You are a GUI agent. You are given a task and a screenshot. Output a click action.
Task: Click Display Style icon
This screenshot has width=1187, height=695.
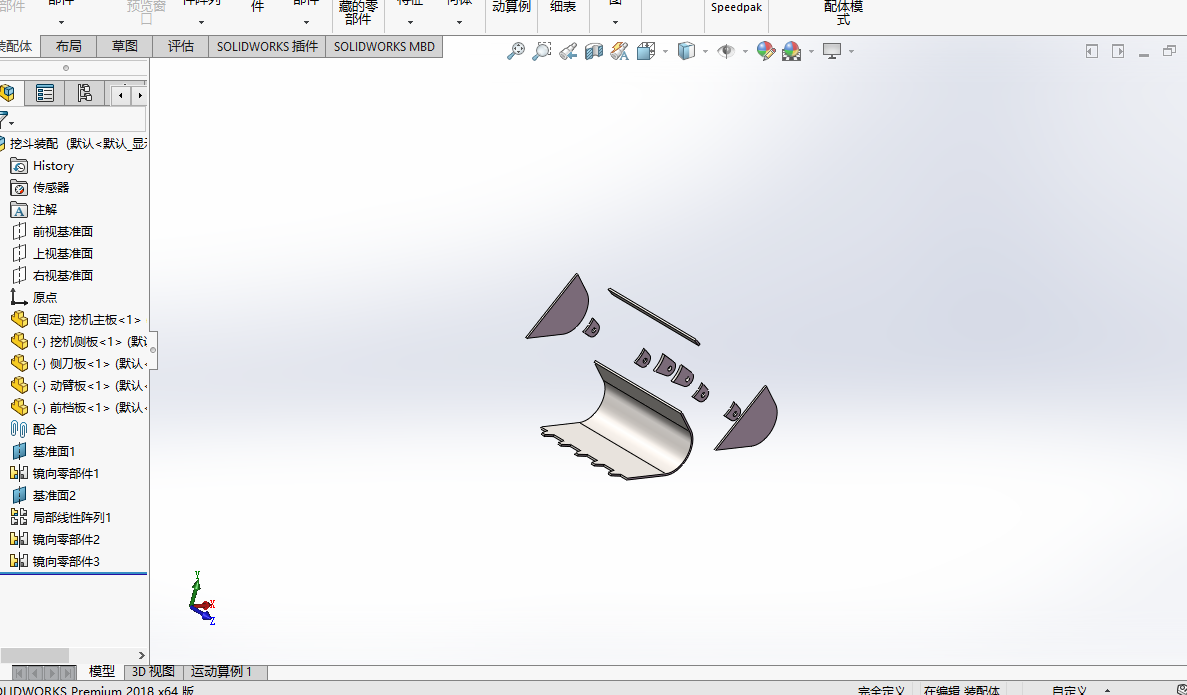(x=686, y=51)
